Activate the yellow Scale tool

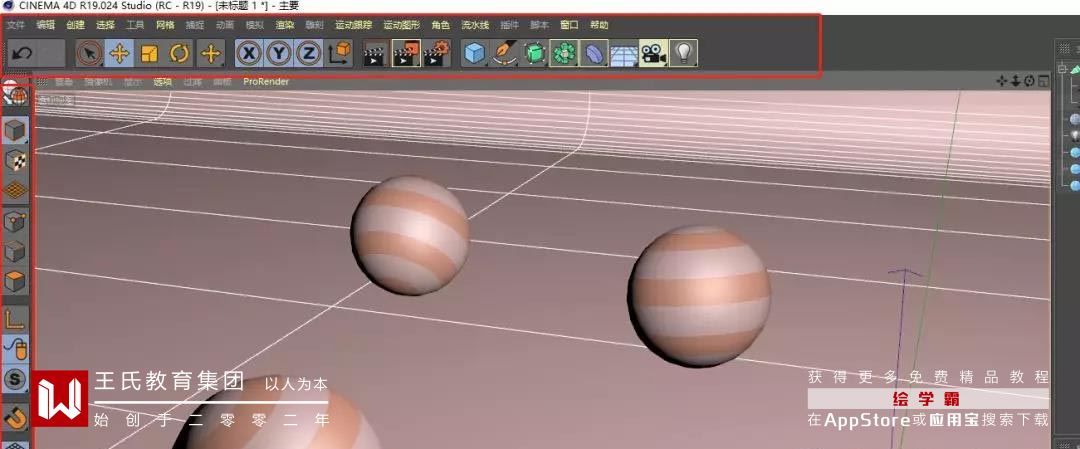click(x=149, y=53)
